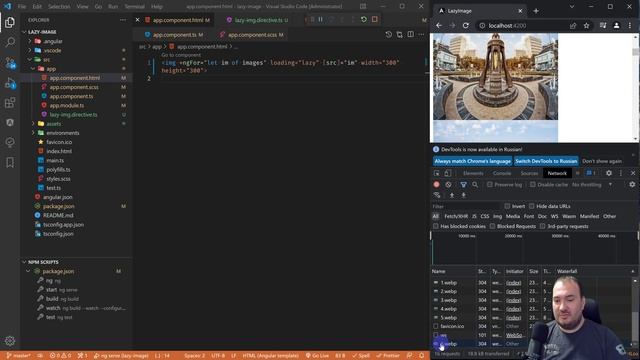
Task: Toggle DevTools device toolbar icon
Action: (x=448, y=173)
